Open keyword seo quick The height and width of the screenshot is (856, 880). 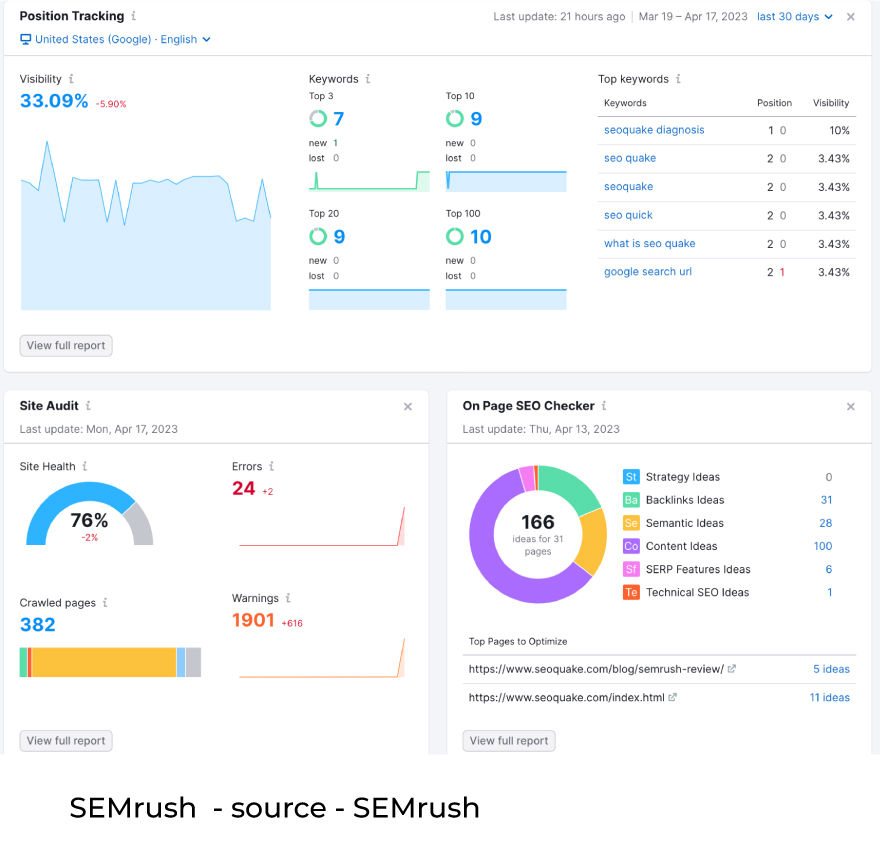click(x=628, y=215)
